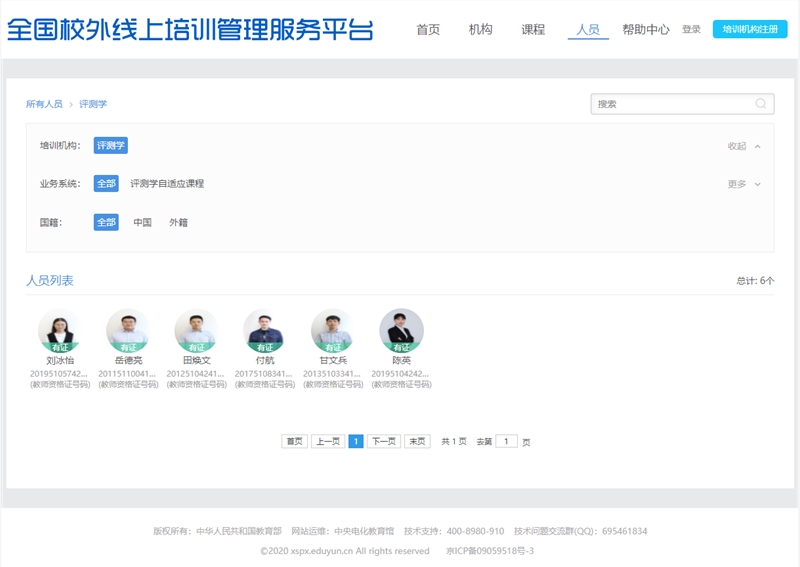
Task: Click the name 岳德亮
Action: coord(128,360)
